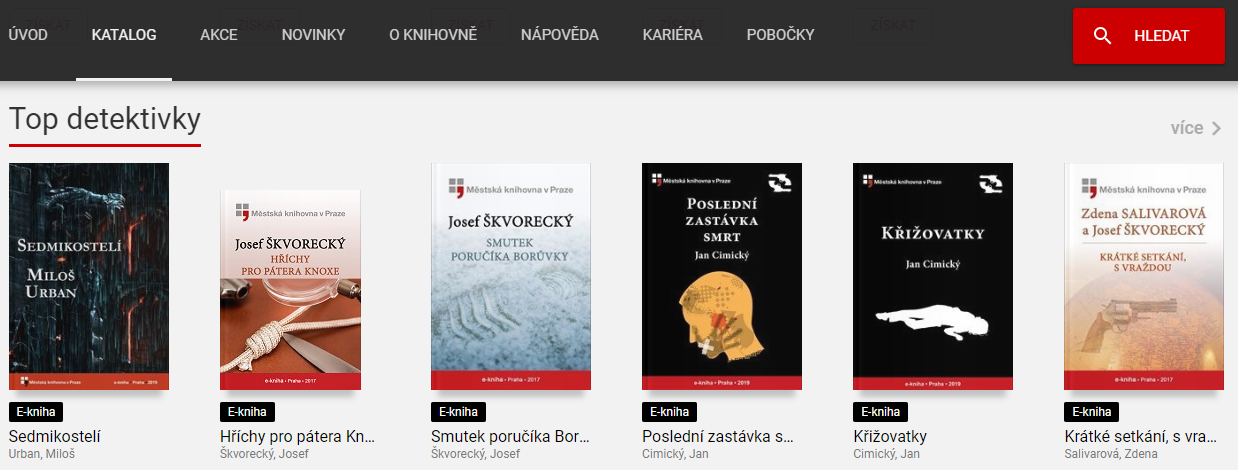This screenshot has width=1238, height=470.
Task: Open the AKCE menu item
Action: click(x=219, y=35)
